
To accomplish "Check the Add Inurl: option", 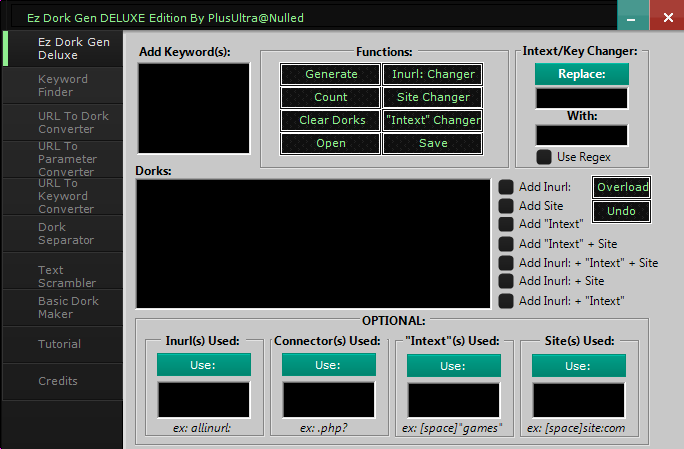I will (507, 187).
